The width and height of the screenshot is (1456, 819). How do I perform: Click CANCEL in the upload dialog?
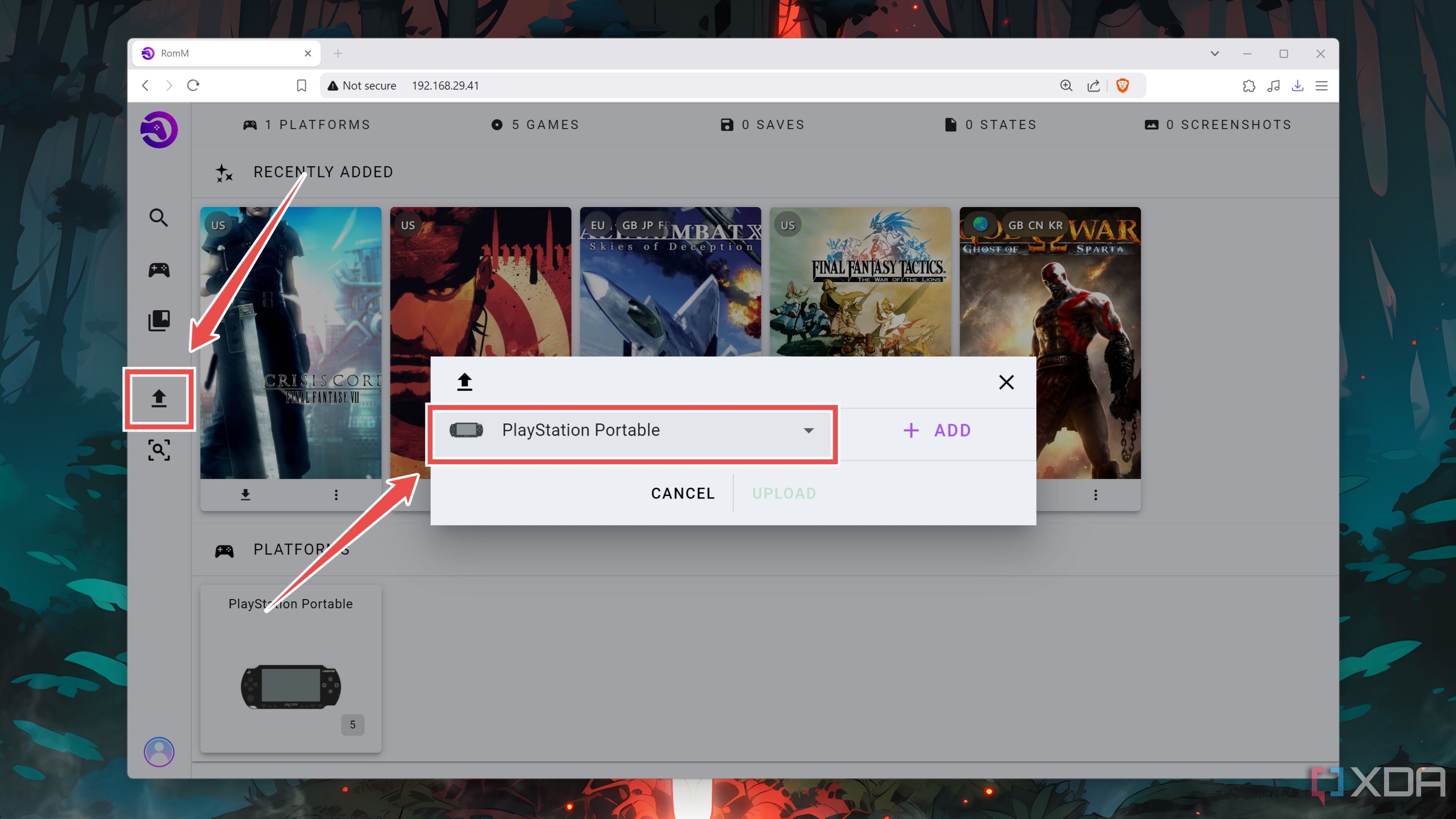683,493
